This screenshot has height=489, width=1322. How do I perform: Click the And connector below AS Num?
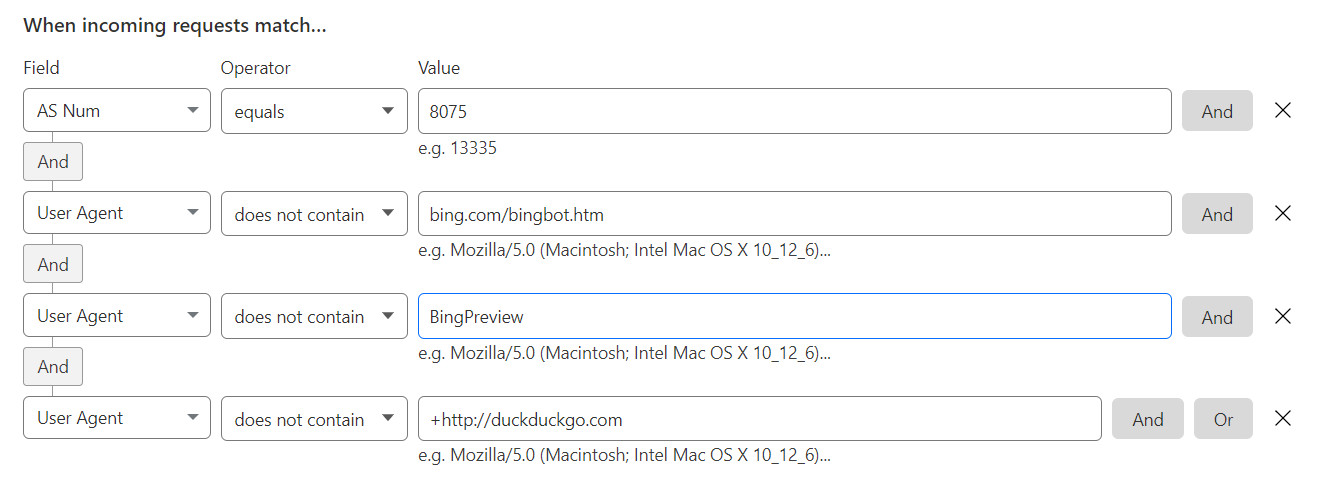pyautogui.click(x=53, y=162)
